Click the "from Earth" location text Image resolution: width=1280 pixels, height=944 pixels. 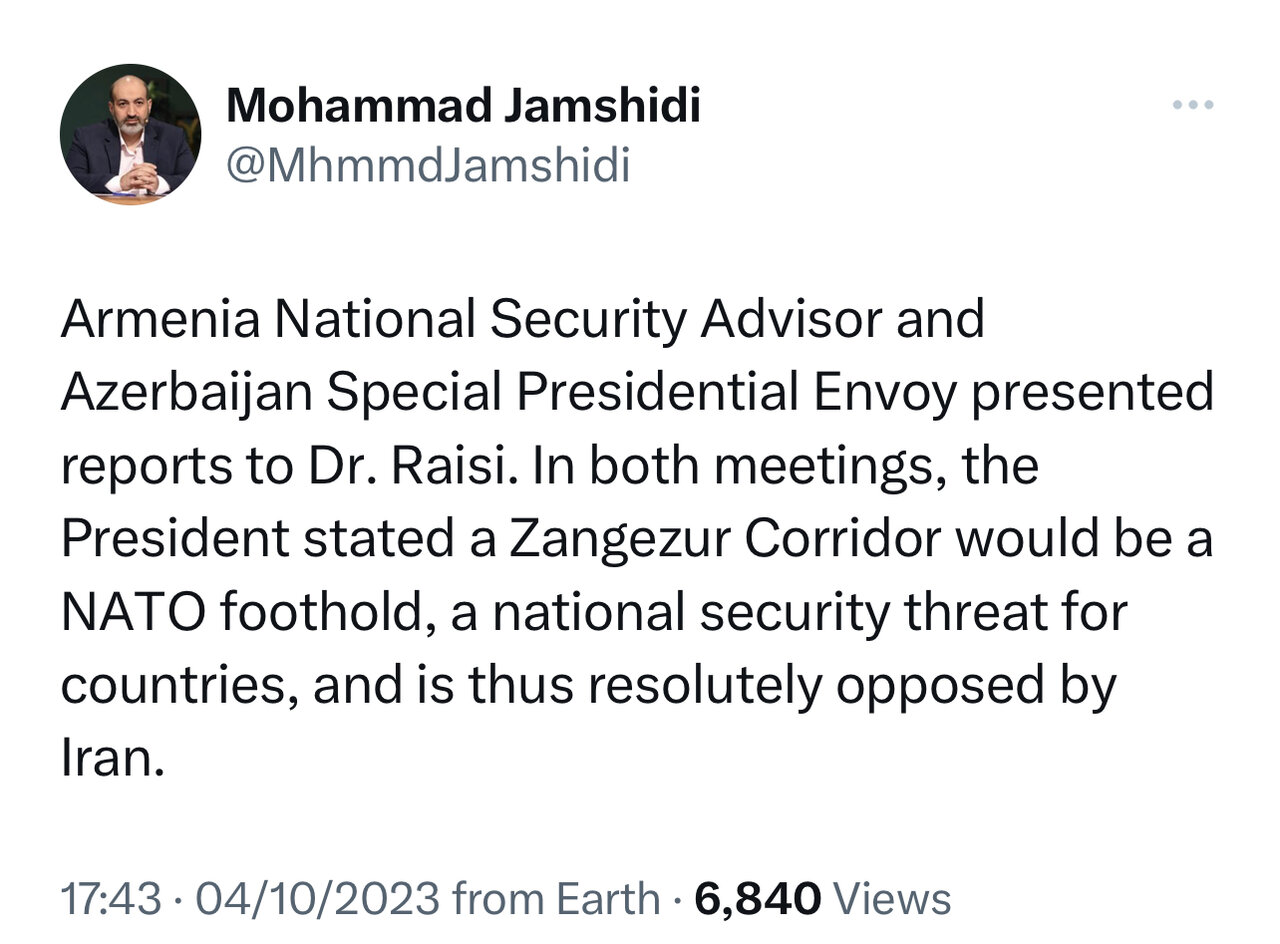(x=556, y=898)
